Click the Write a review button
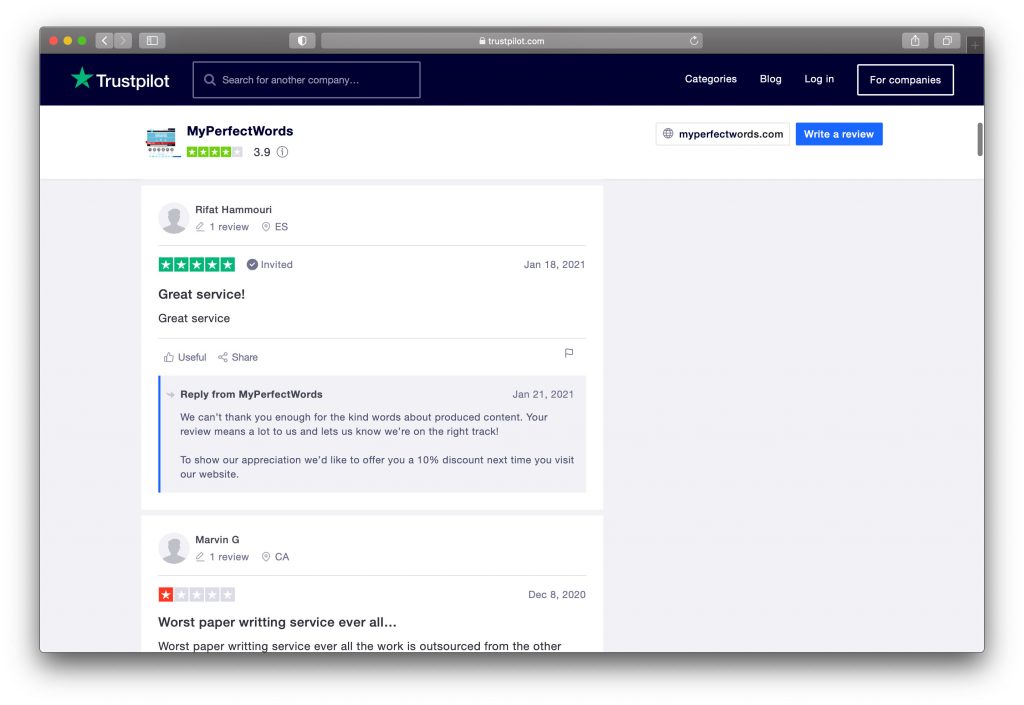Screen dimensions: 1024x705 (x=839, y=134)
